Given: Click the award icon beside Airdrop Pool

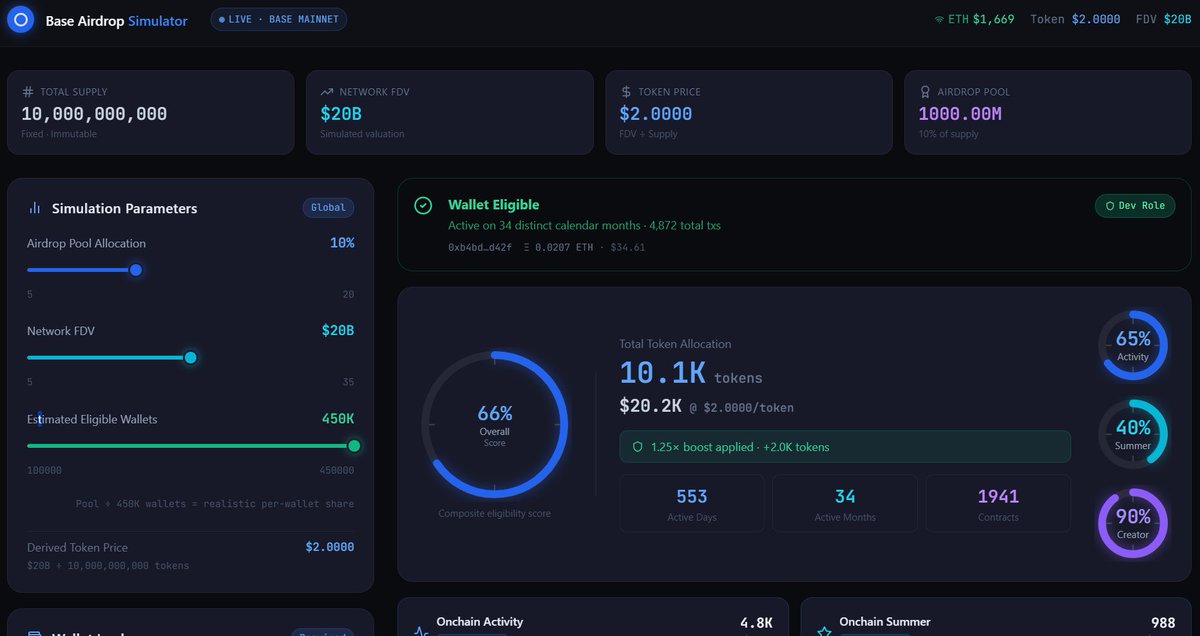Looking at the screenshot, I should click(925, 92).
